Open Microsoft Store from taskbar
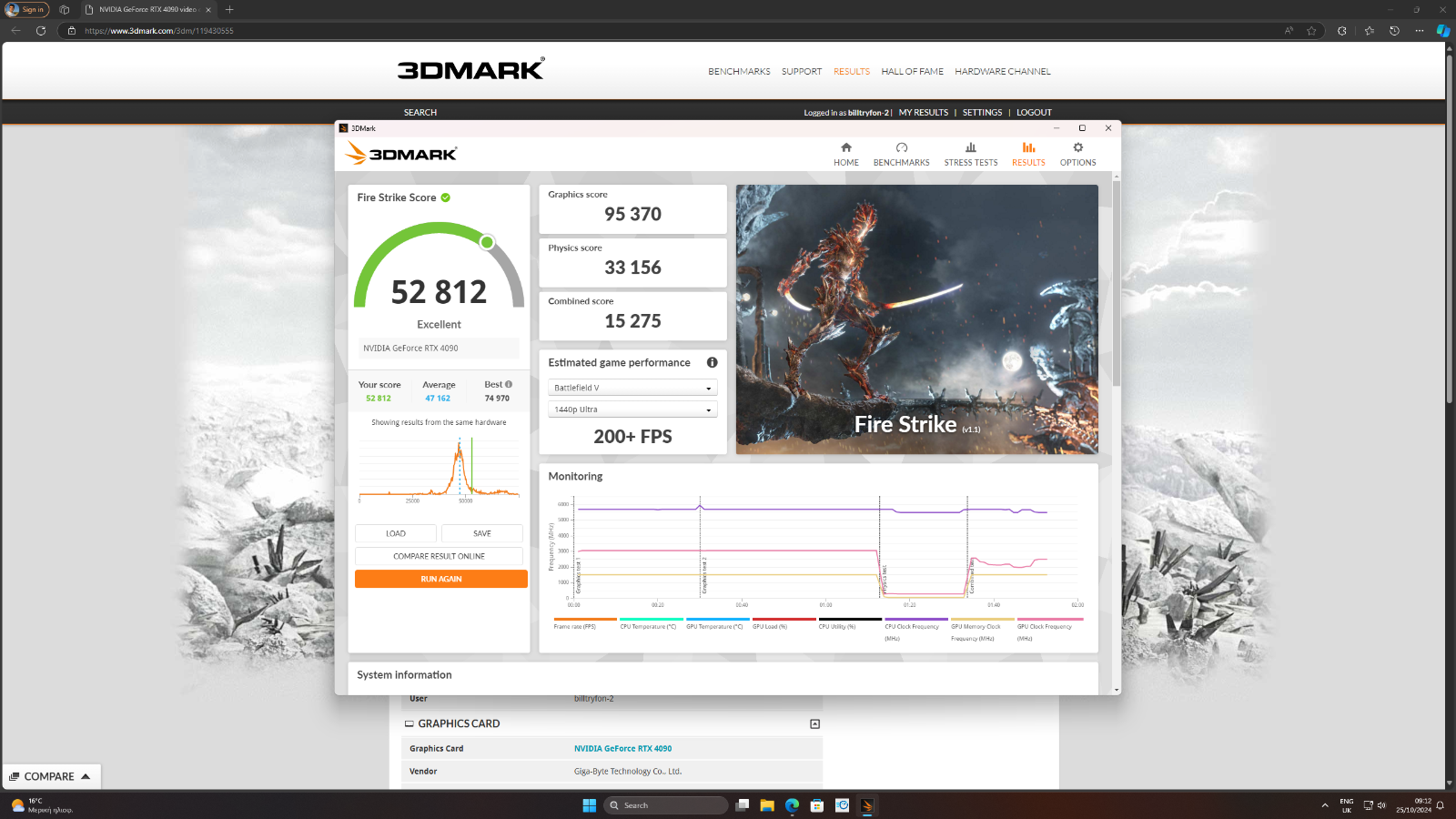 [817, 805]
